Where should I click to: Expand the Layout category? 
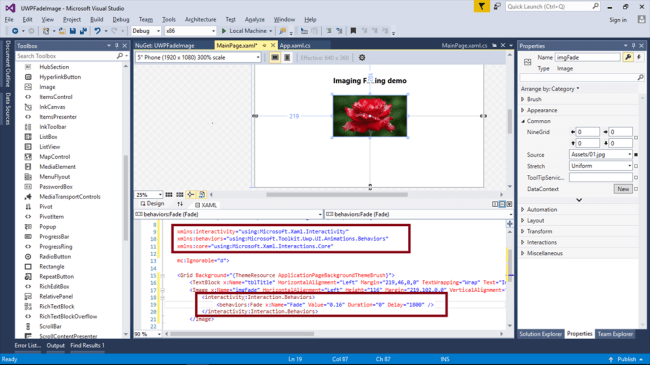[523, 221]
